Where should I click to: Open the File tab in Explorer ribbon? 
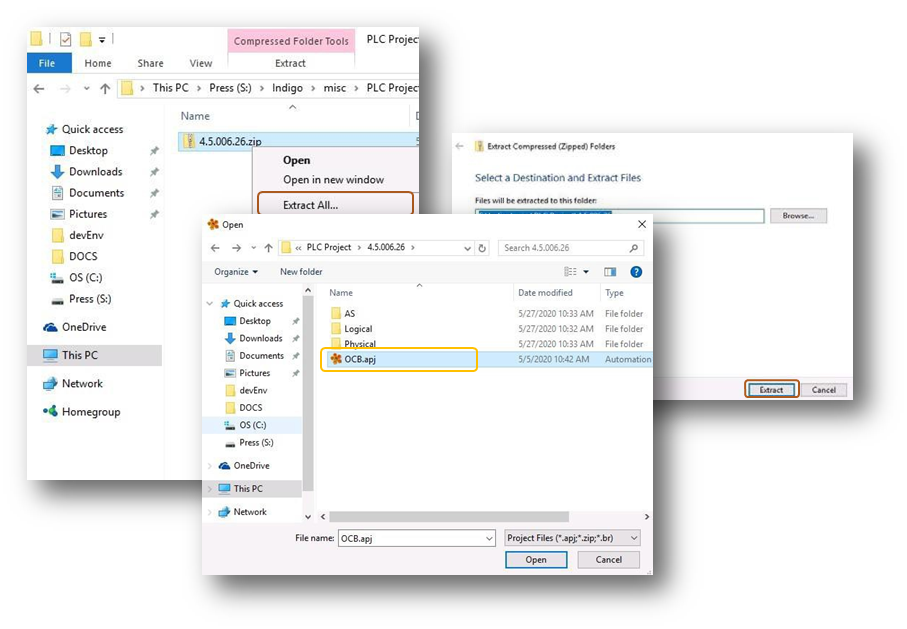tap(49, 63)
